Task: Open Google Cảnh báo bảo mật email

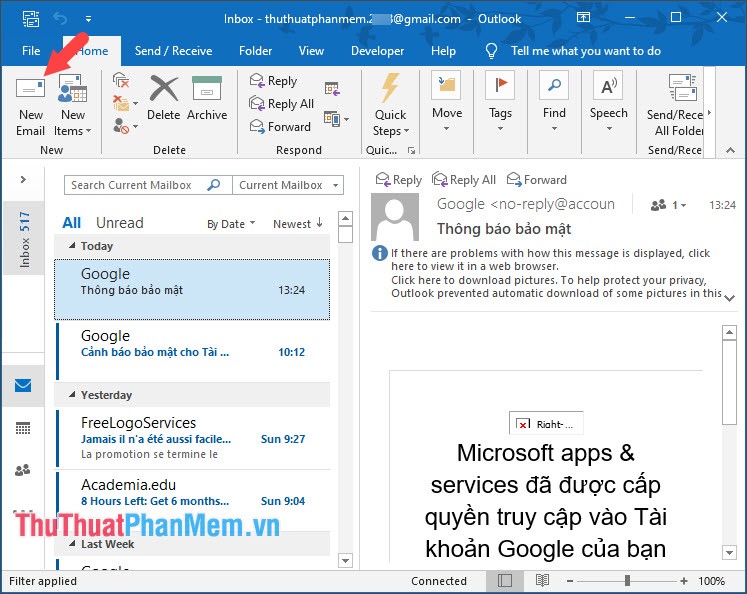Action: tap(193, 352)
